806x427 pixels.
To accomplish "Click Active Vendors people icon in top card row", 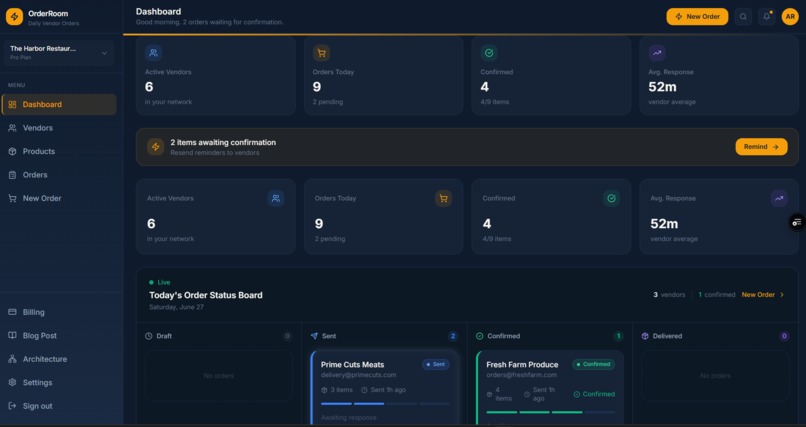I will point(153,53).
